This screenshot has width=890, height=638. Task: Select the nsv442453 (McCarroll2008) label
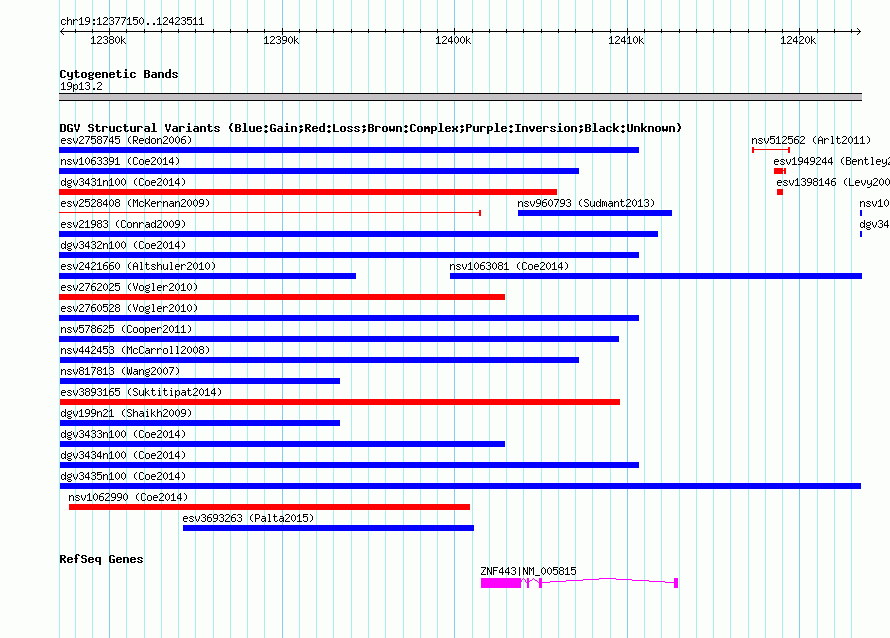tap(135, 350)
